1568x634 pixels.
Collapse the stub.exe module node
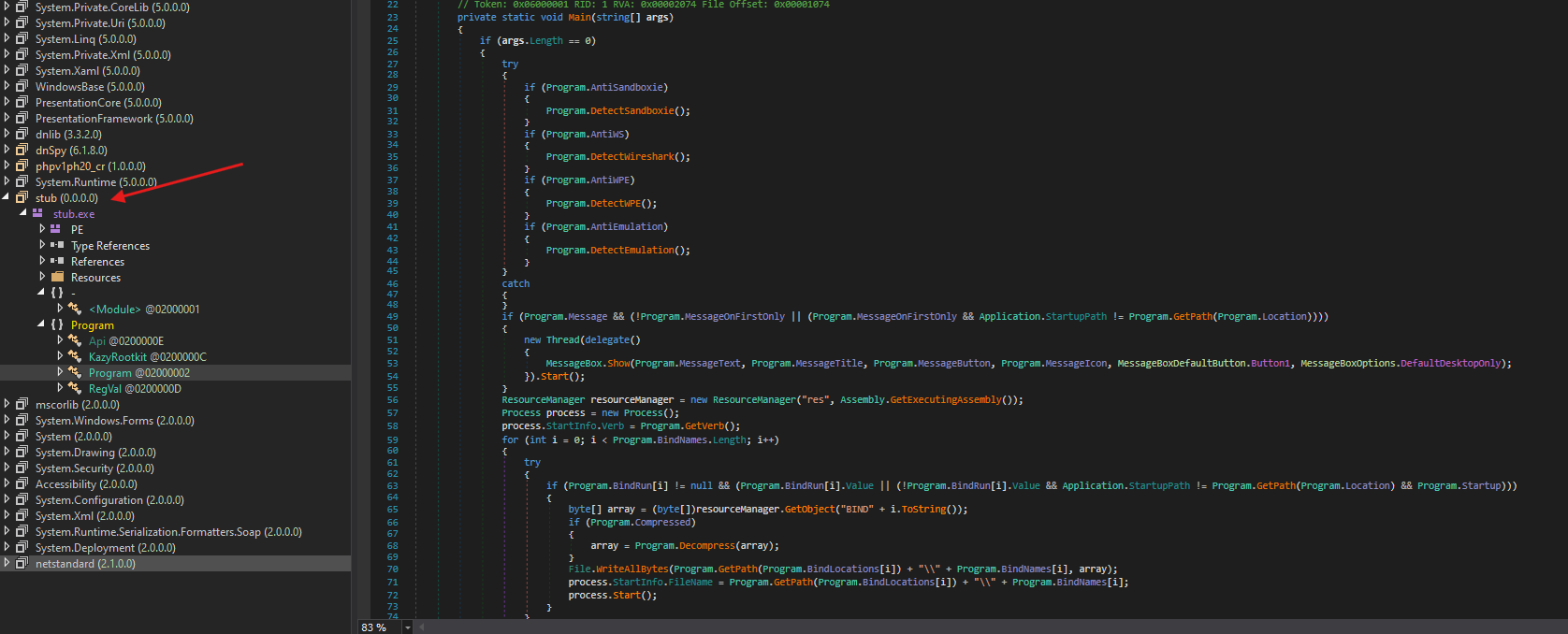(23, 214)
